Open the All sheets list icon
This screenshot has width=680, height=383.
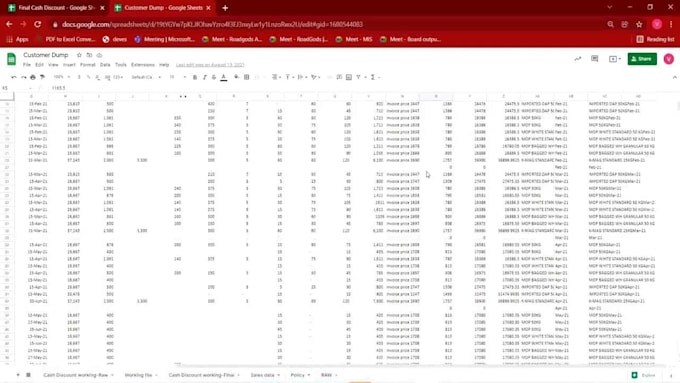[28, 375]
